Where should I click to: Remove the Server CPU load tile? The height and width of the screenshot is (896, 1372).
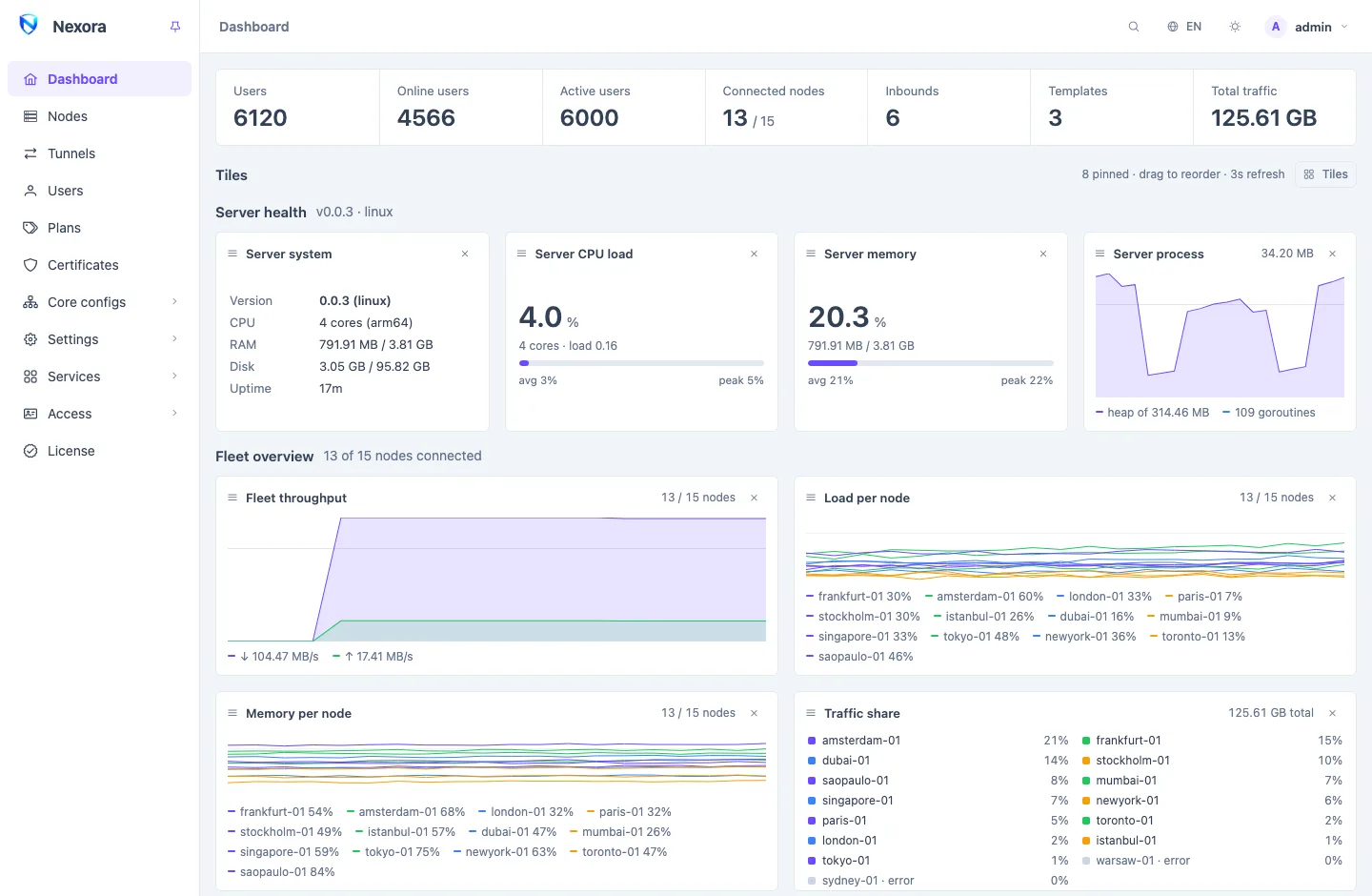point(754,254)
